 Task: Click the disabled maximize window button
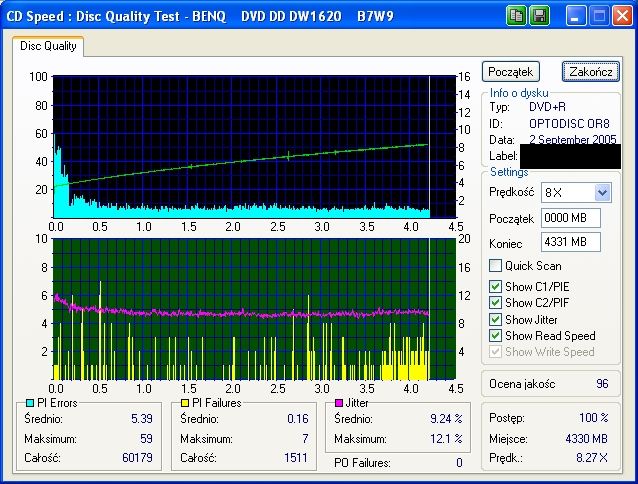click(x=599, y=16)
